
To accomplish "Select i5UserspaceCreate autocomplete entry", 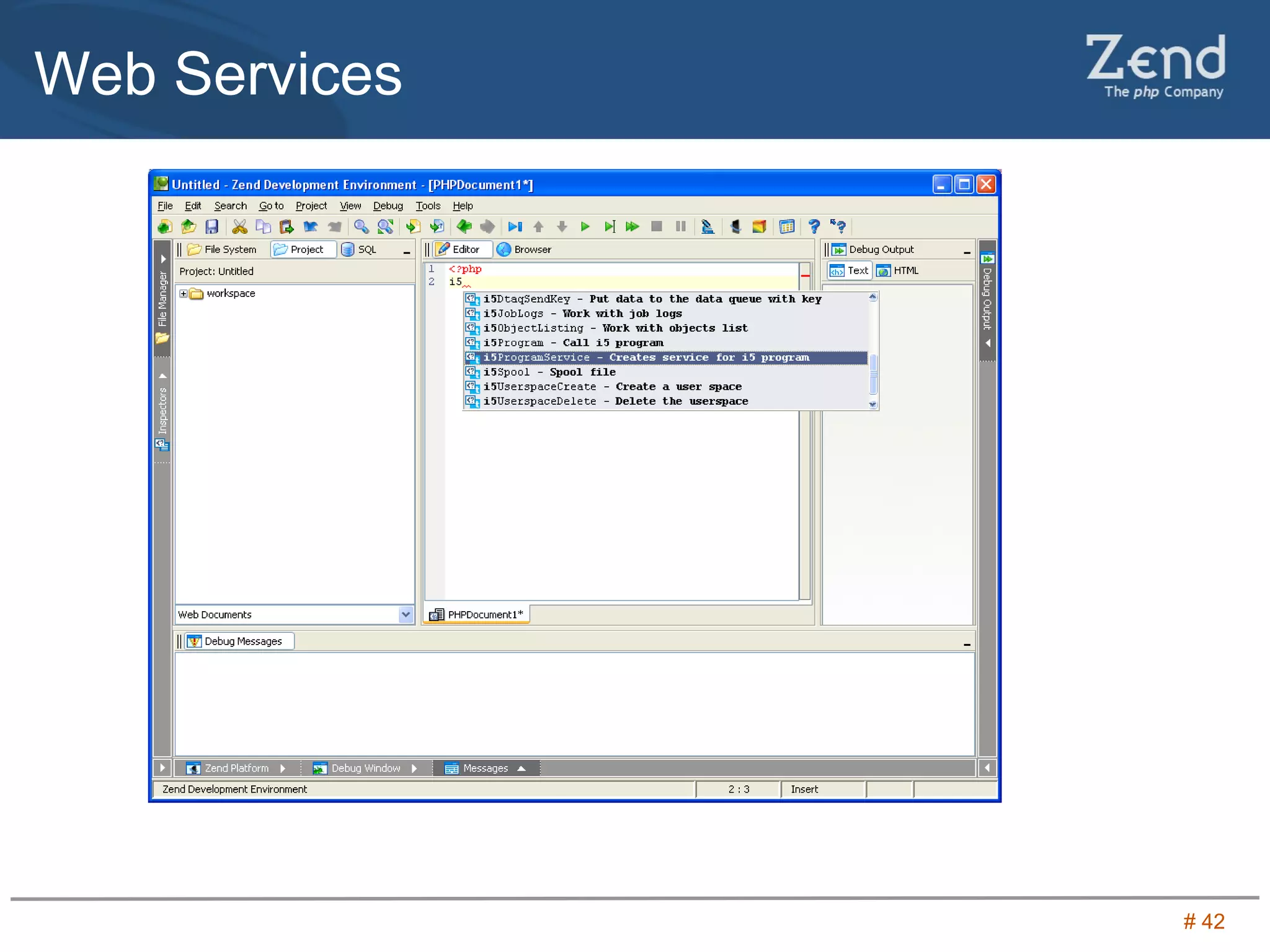I will (666, 387).
